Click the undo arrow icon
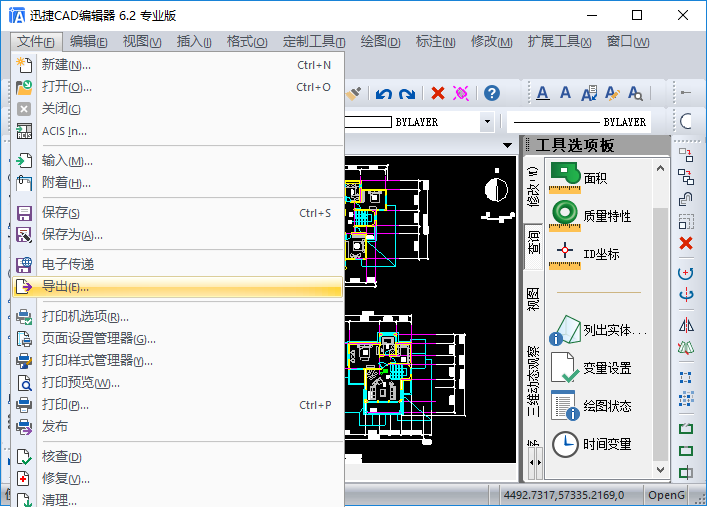Screen dimensions: 707x507 (384, 93)
